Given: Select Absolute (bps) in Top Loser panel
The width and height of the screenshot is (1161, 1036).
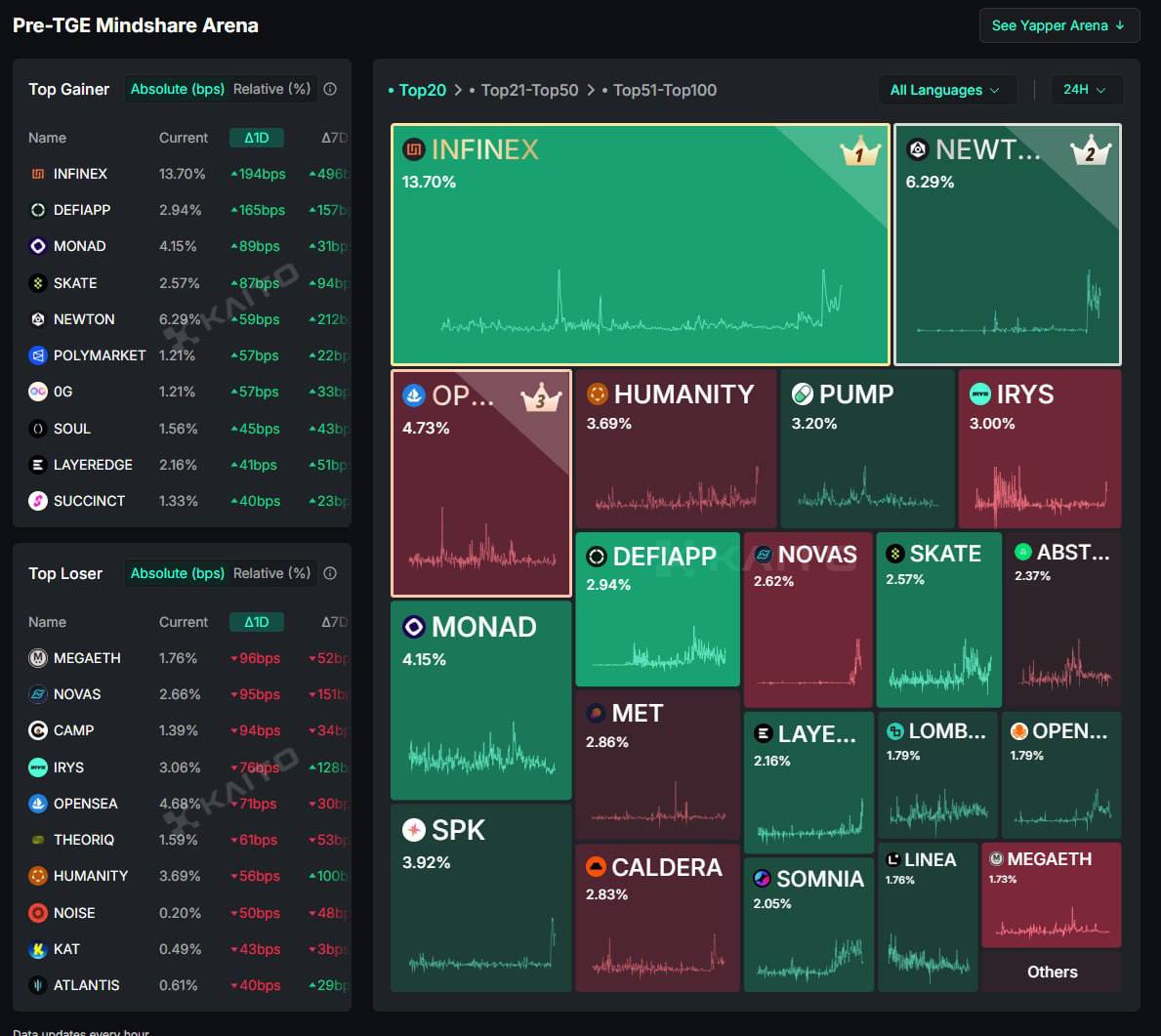Looking at the screenshot, I should coord(178,573).
